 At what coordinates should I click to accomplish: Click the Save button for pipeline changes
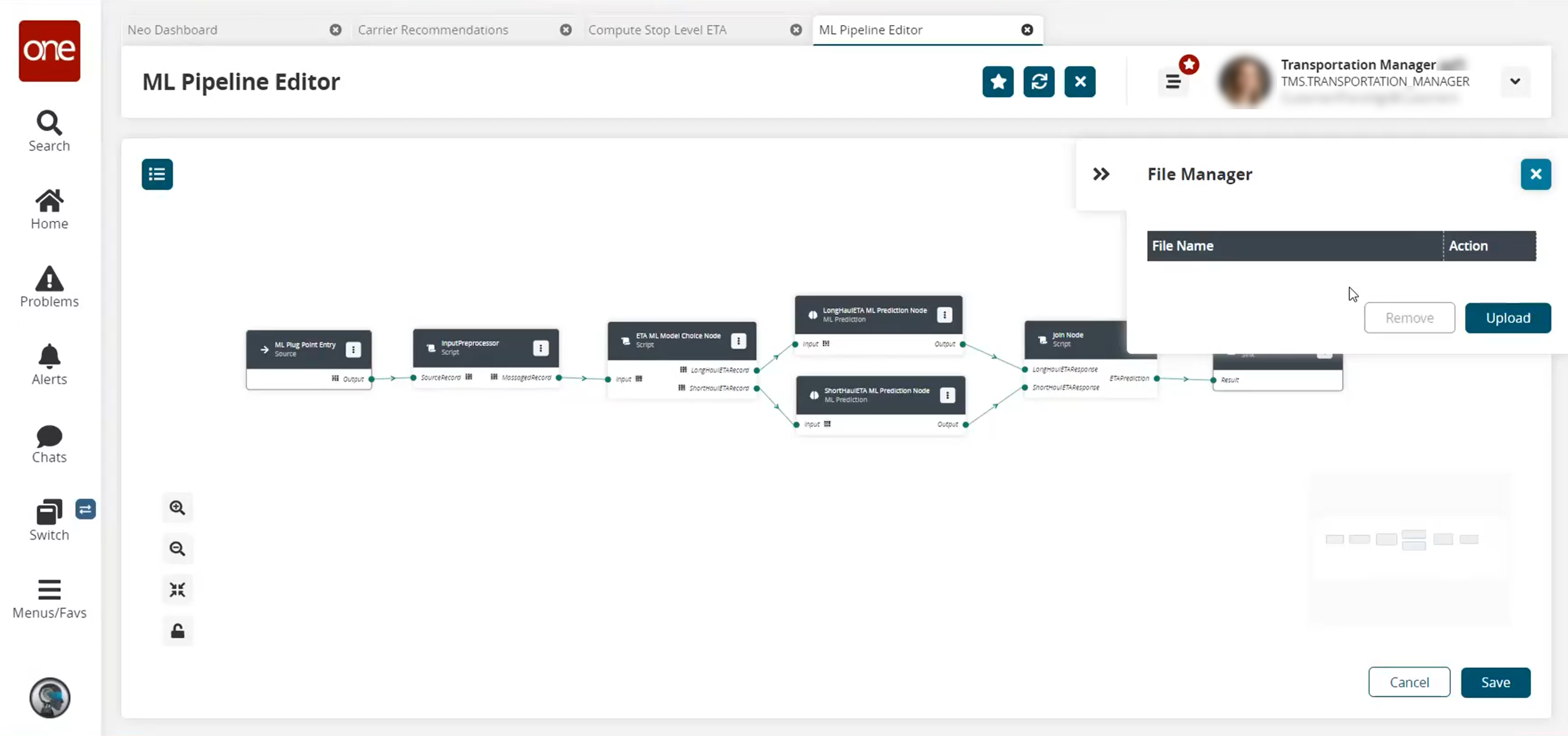click(x=1496, y=682)
